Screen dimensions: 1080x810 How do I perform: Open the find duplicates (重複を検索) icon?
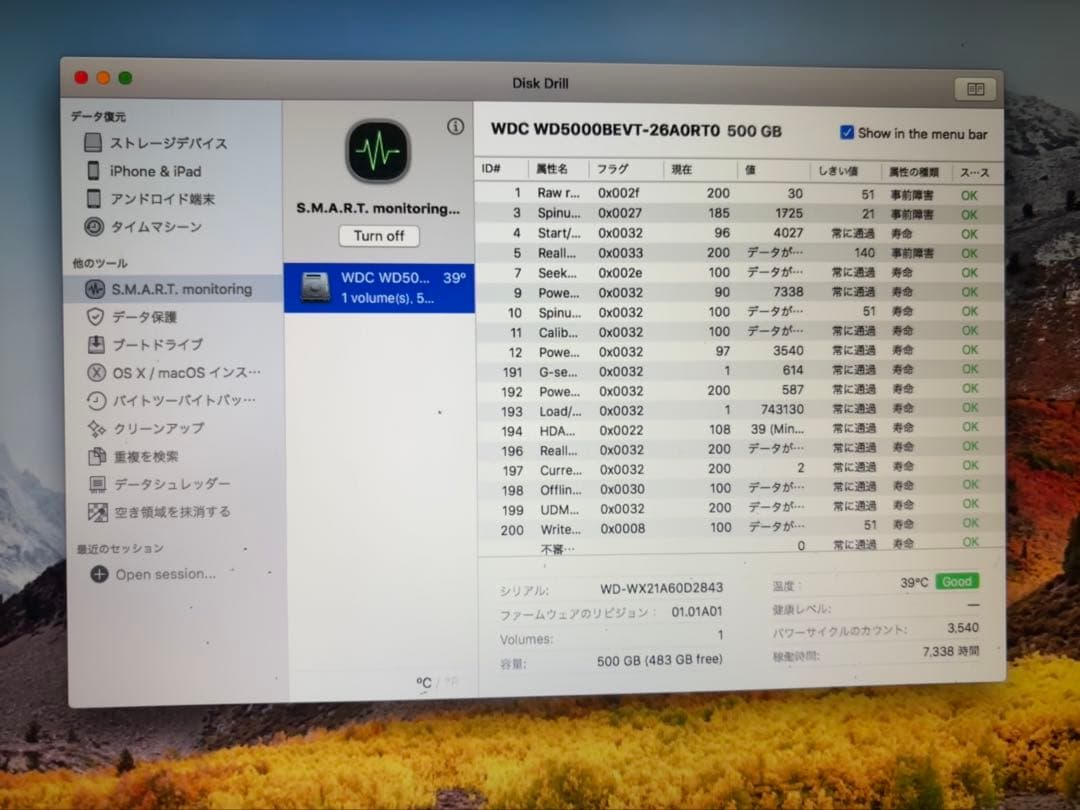[x=96, y=456]
